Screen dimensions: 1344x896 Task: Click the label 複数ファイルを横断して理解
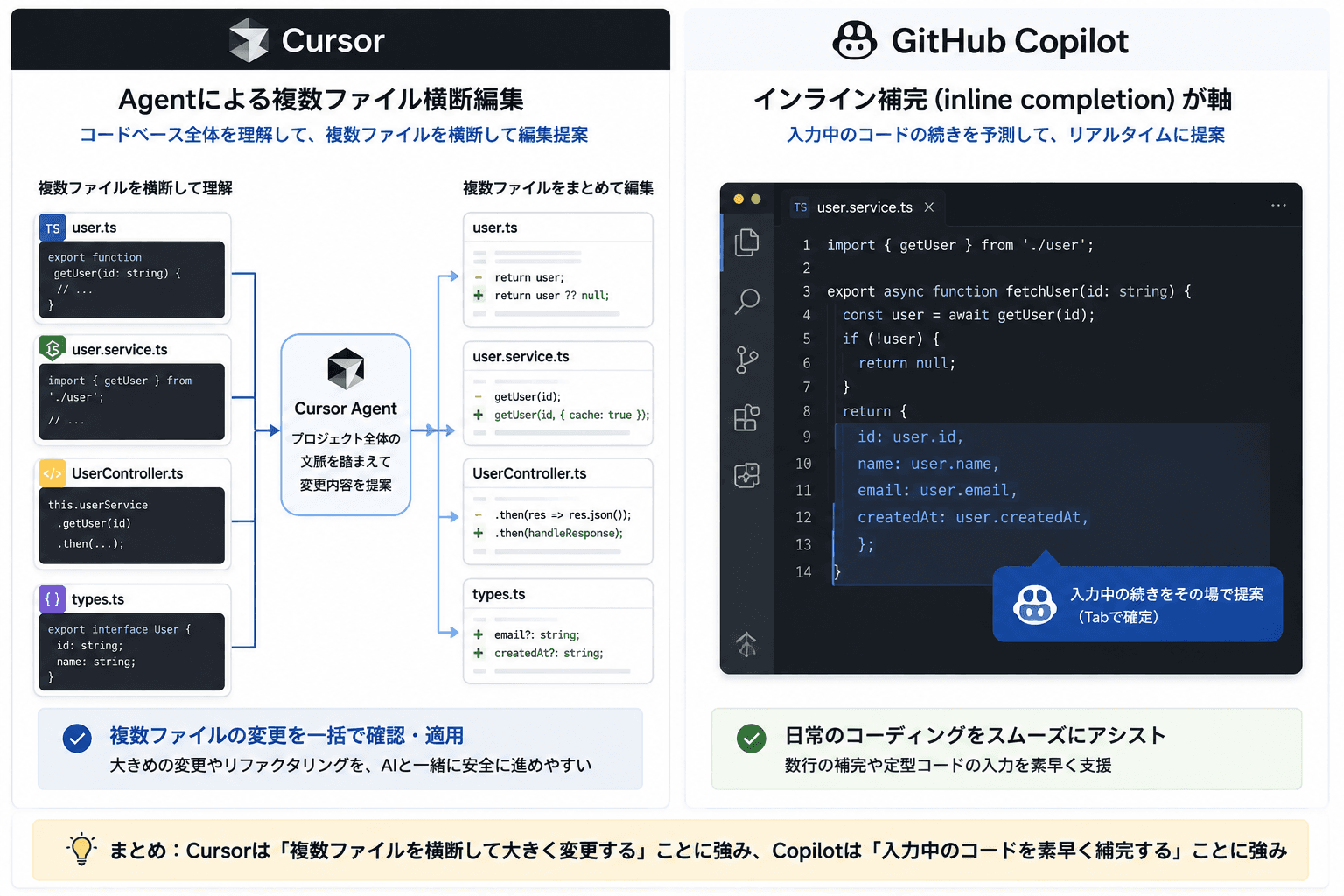(135, 188)
